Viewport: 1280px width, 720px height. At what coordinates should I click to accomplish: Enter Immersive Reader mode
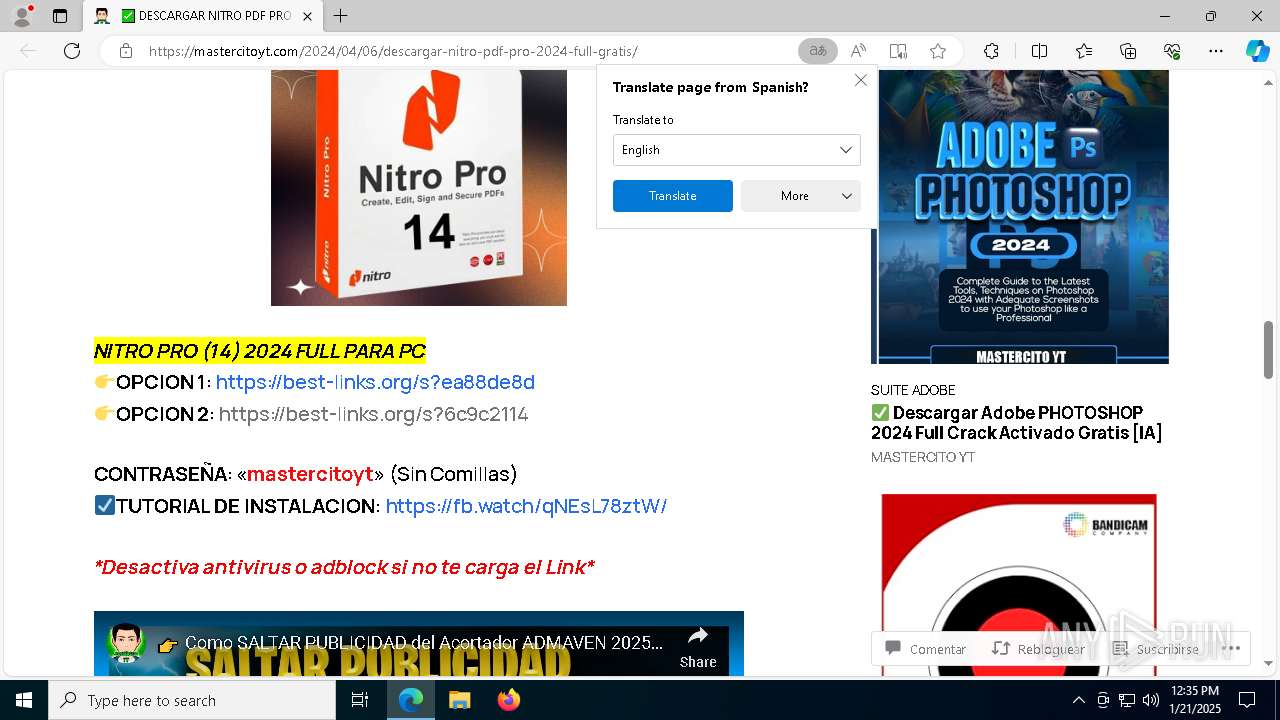pyautogui.click(x=898, y=51)
